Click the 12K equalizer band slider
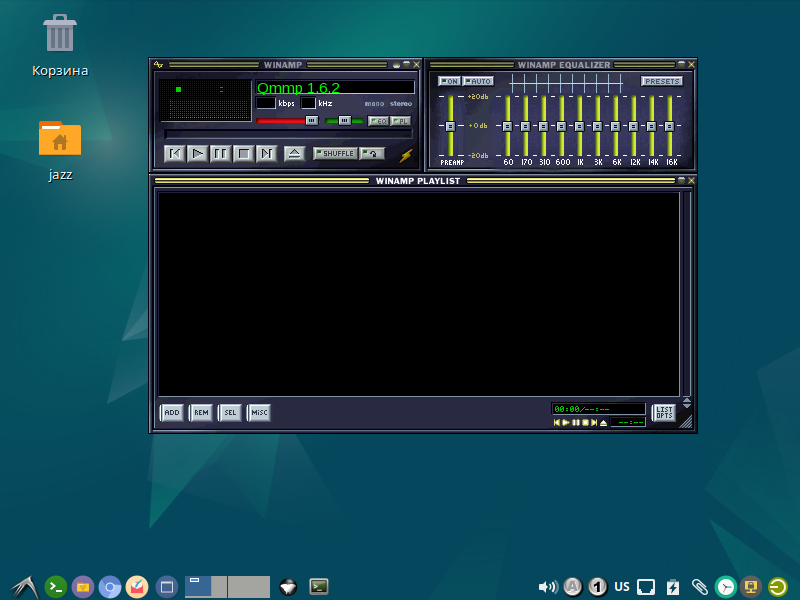This screenshot has height=600, width=800. click(633, 126)
